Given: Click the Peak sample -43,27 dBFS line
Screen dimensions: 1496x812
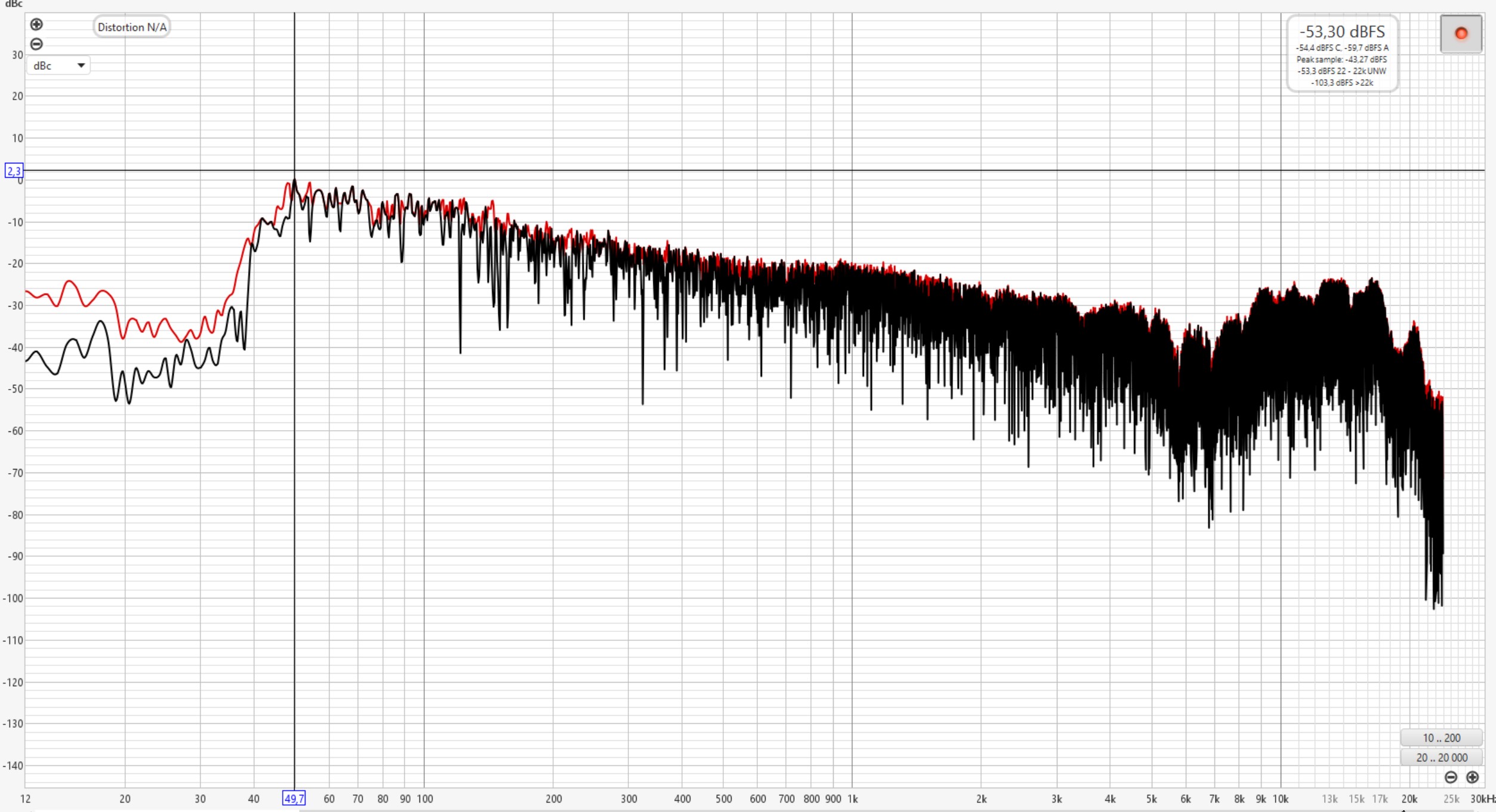Looking at the screenshot, I should 1341,60.
